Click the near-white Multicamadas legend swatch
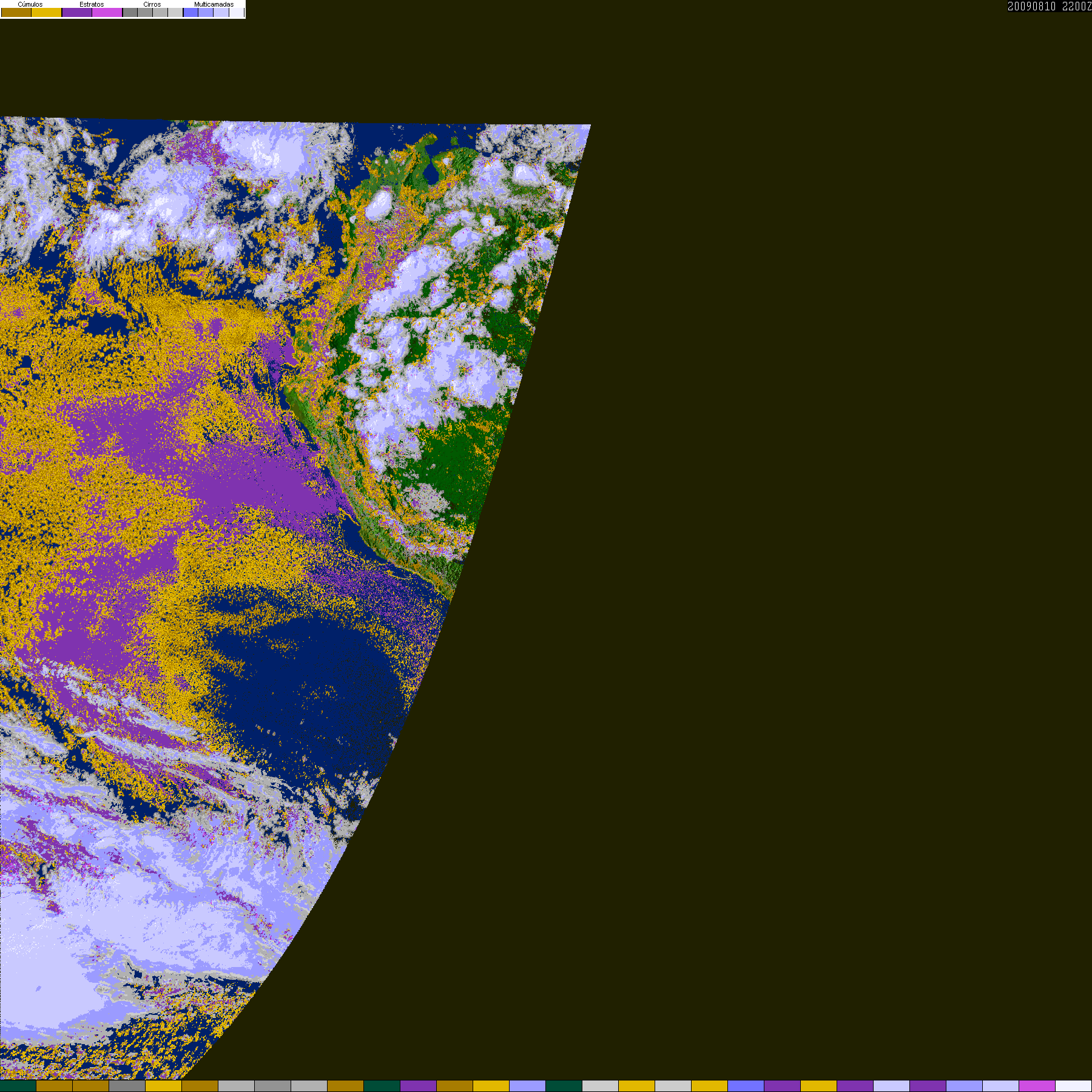 [x=237, y=13]
